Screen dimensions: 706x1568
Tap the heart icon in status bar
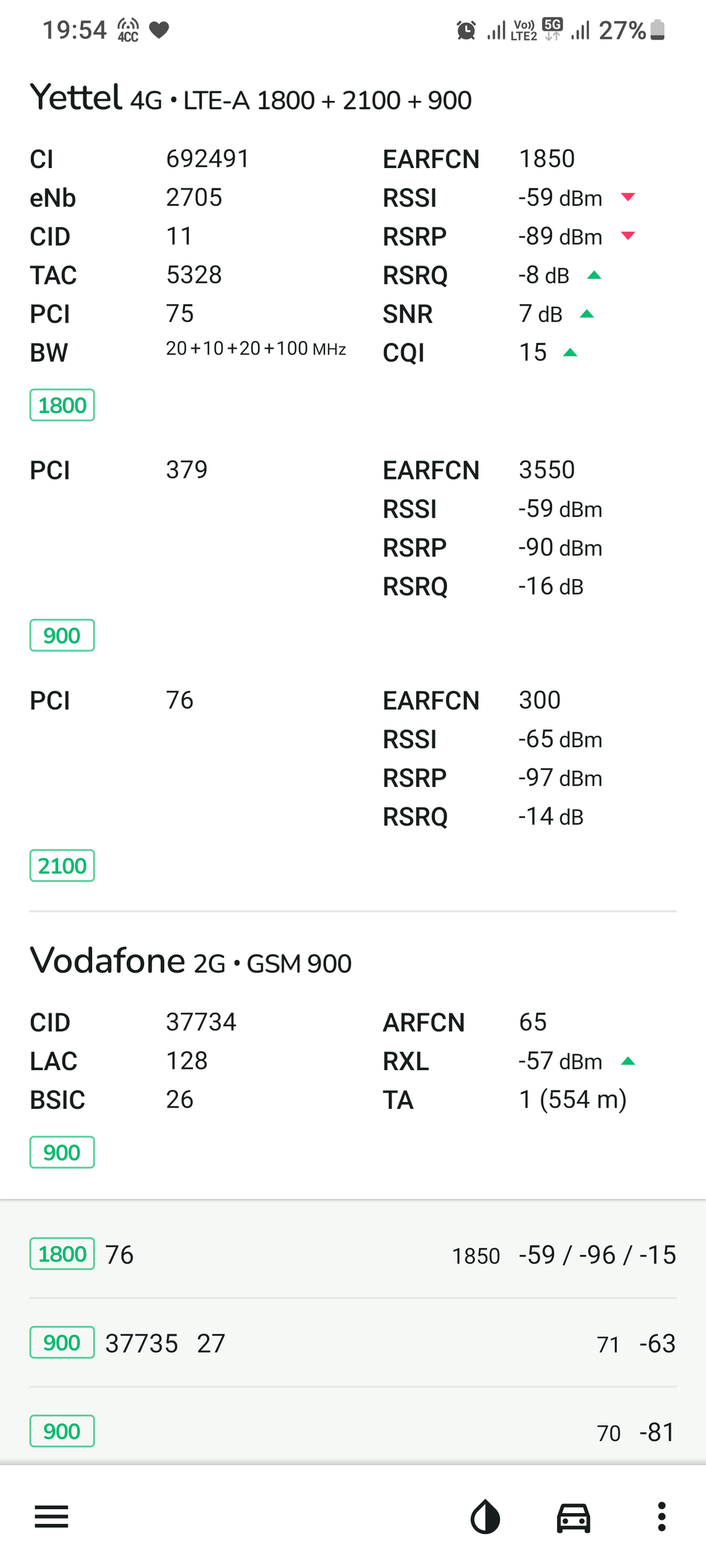pos(159,30)
